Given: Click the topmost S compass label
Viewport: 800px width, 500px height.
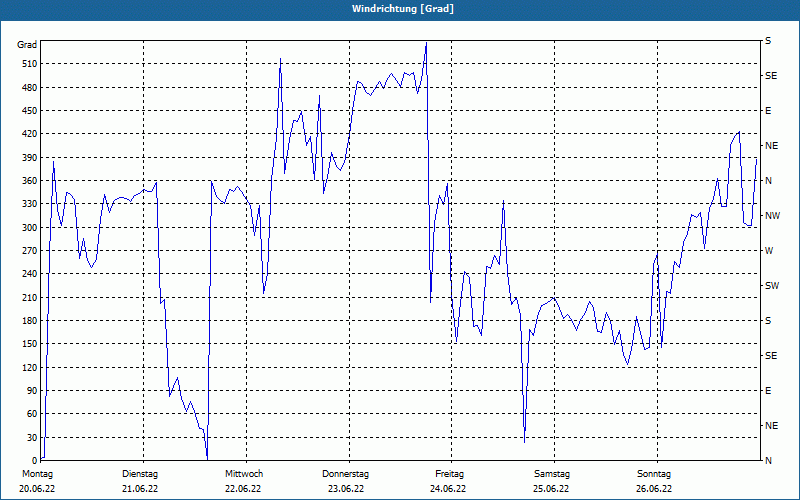Looking at the screenshot, I should [768, 41].
